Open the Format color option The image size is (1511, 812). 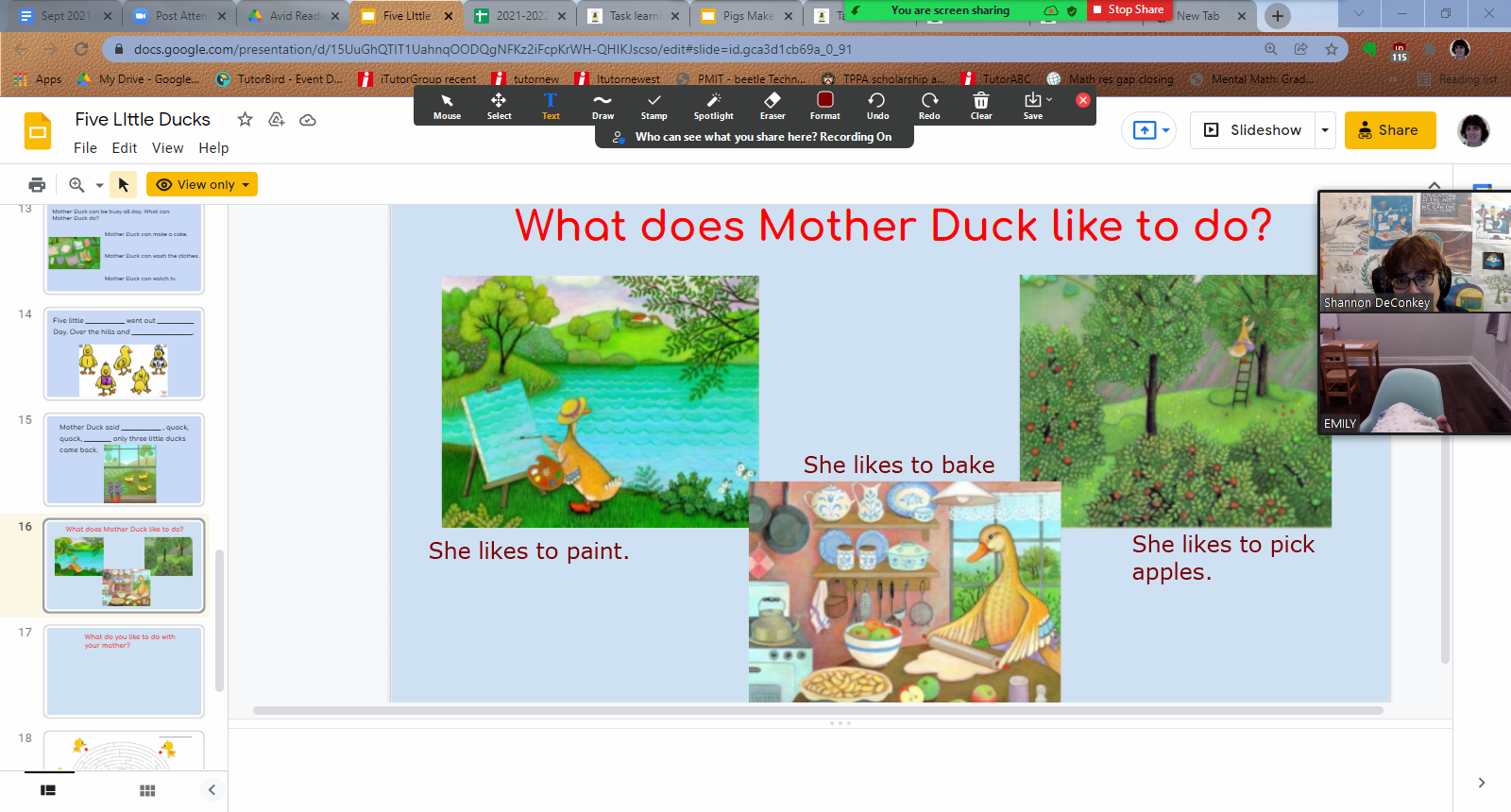[824, 106]
